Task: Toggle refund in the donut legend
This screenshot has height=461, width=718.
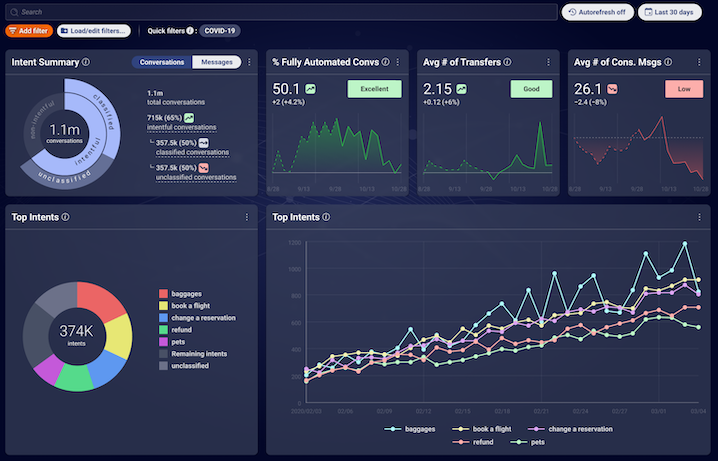Action: click(x=175, y=330)
